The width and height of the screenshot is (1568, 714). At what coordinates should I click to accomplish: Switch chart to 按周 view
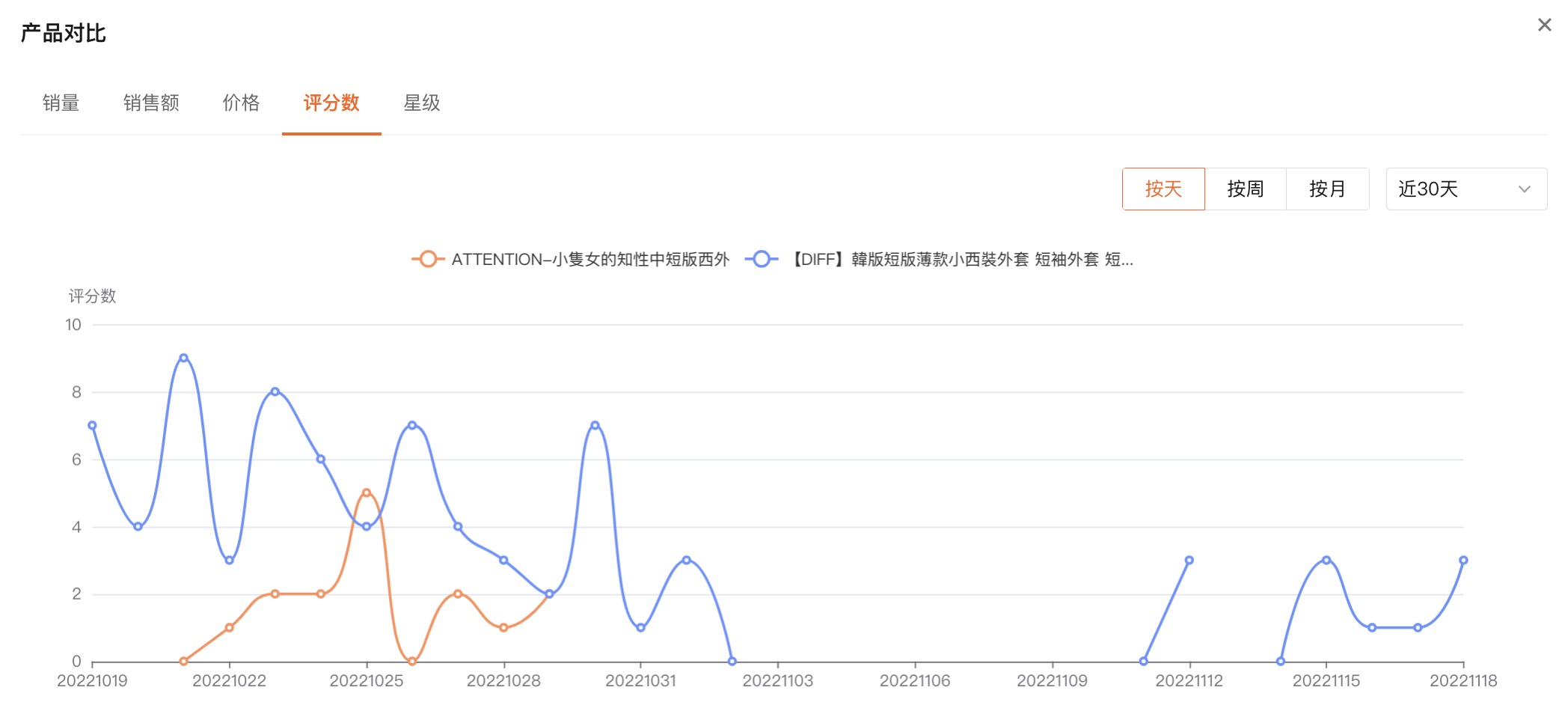pyautogui.click(x=1245, y=189)
